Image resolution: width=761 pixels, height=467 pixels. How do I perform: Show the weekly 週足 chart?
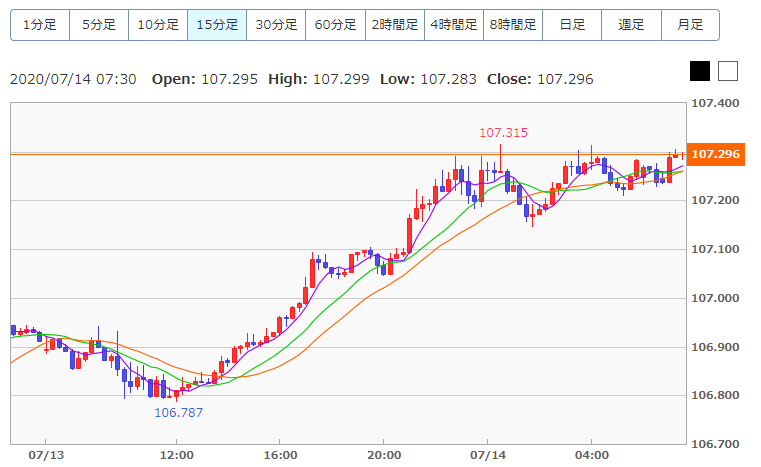[x=631, y=25]
